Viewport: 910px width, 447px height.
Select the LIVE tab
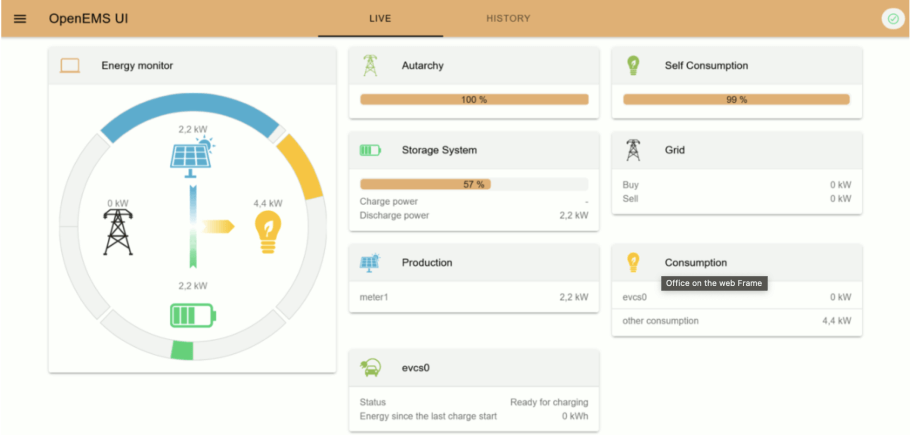(380, 19)
